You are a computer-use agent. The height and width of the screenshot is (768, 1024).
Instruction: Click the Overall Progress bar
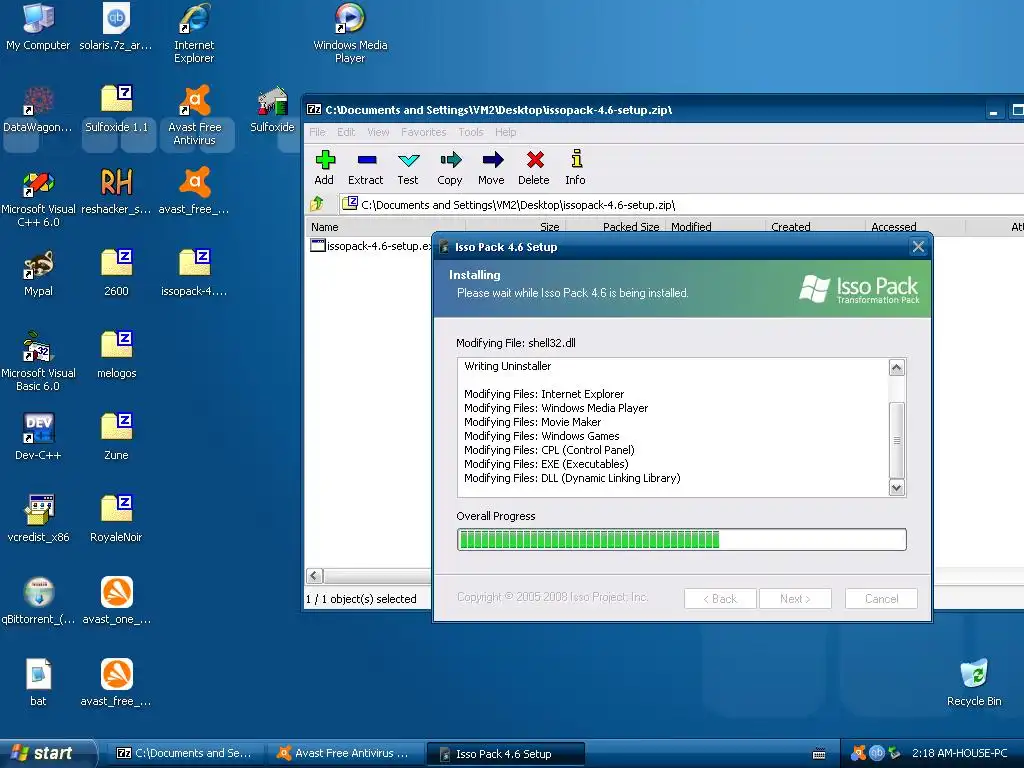pyautogui.click(x=682, y=539)
